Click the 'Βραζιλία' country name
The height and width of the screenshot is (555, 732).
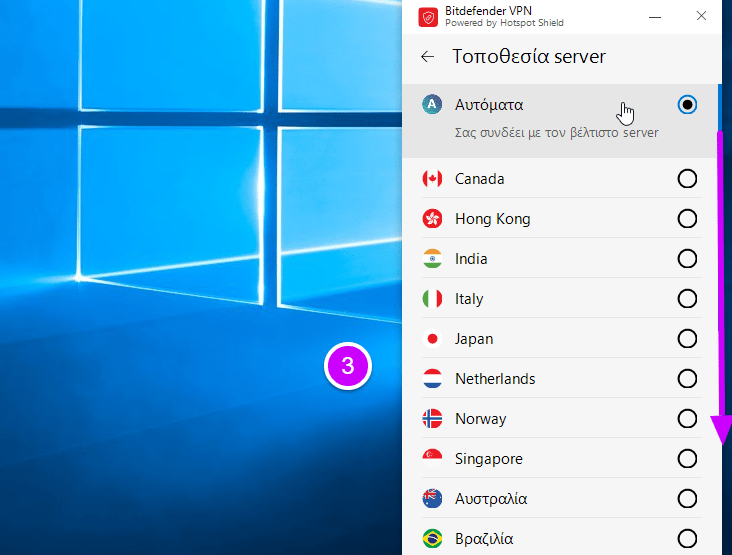pos(484,539)
